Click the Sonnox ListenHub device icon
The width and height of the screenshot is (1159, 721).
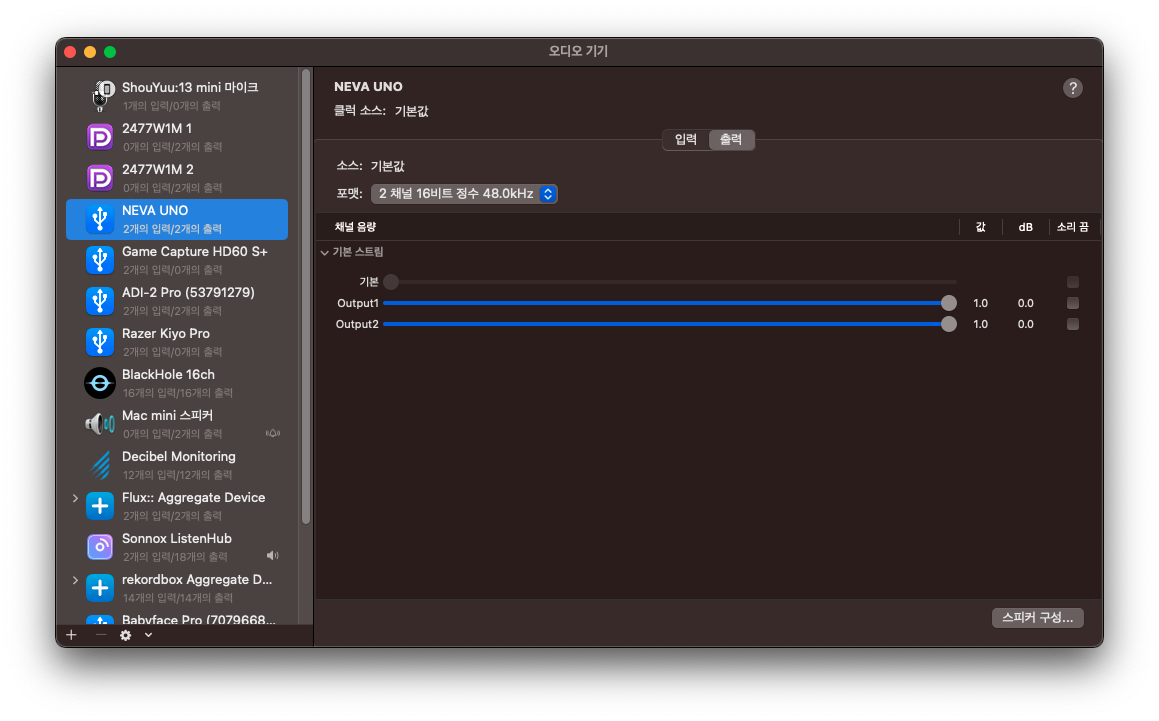[x=100, y=547]
